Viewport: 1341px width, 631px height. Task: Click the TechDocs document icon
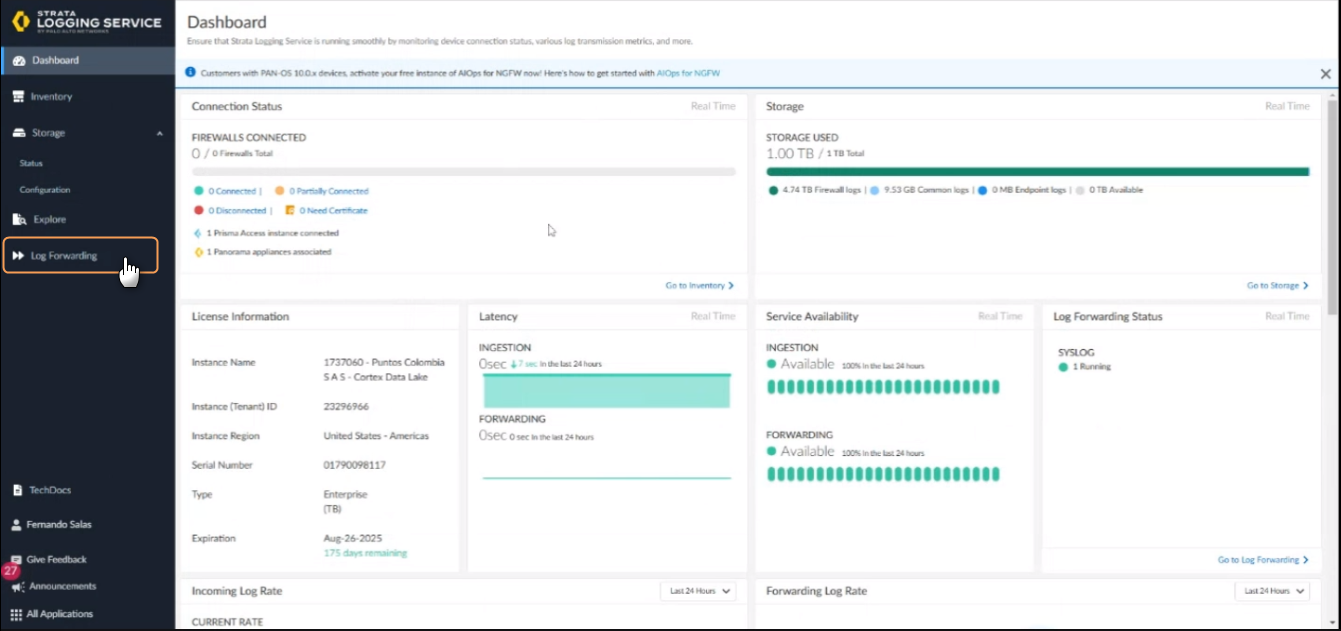pos(17,491)
